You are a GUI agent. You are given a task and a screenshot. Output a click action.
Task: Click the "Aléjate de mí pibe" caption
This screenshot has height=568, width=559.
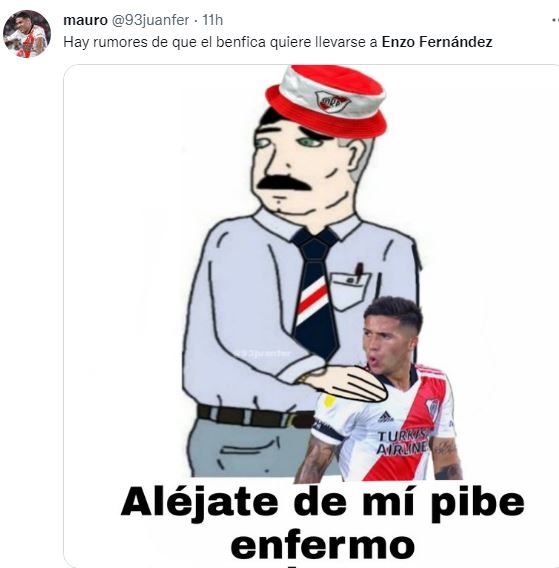point(322,503)
